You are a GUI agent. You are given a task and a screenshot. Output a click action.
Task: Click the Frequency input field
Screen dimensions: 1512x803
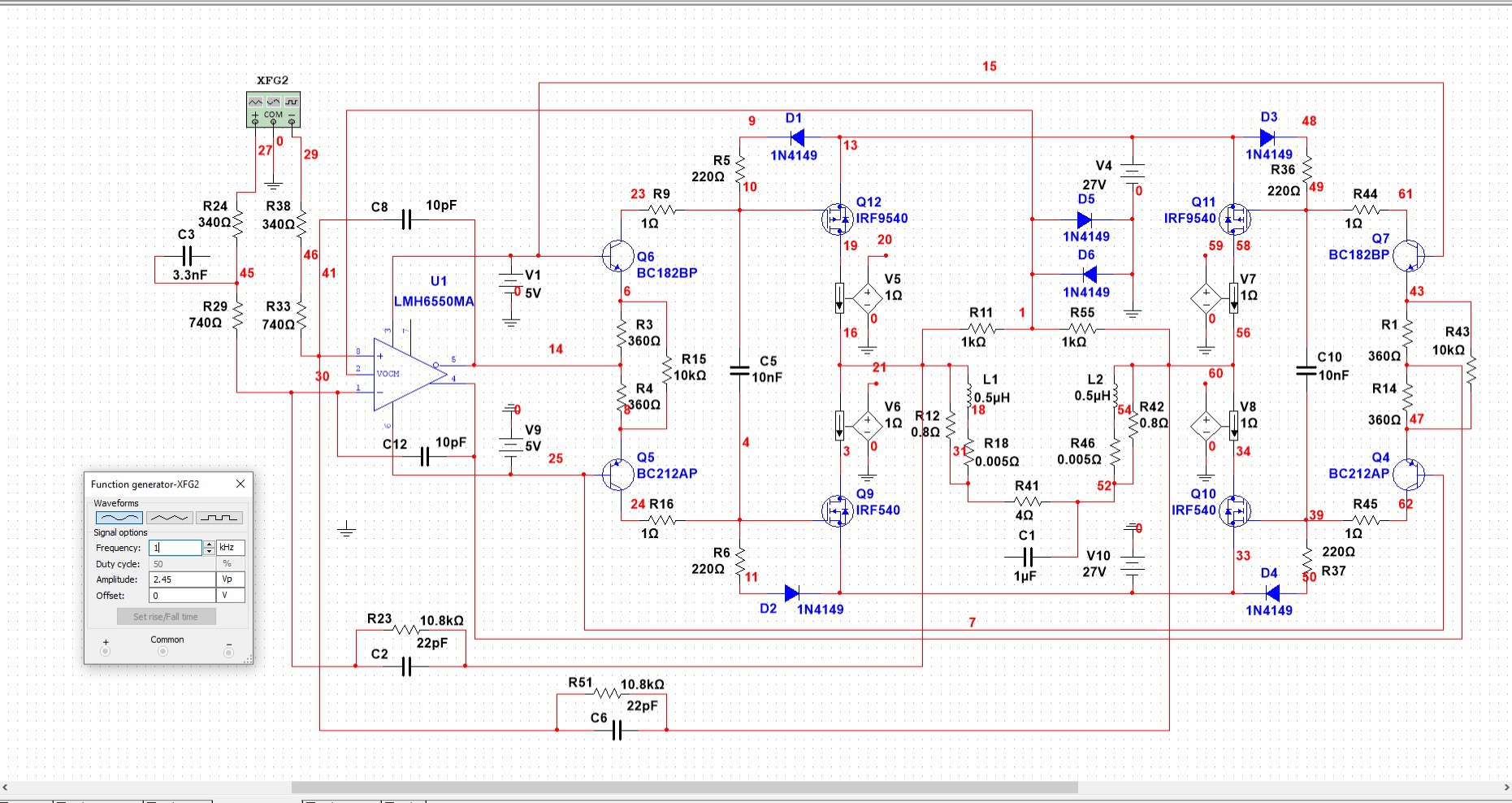click(175, 548)
